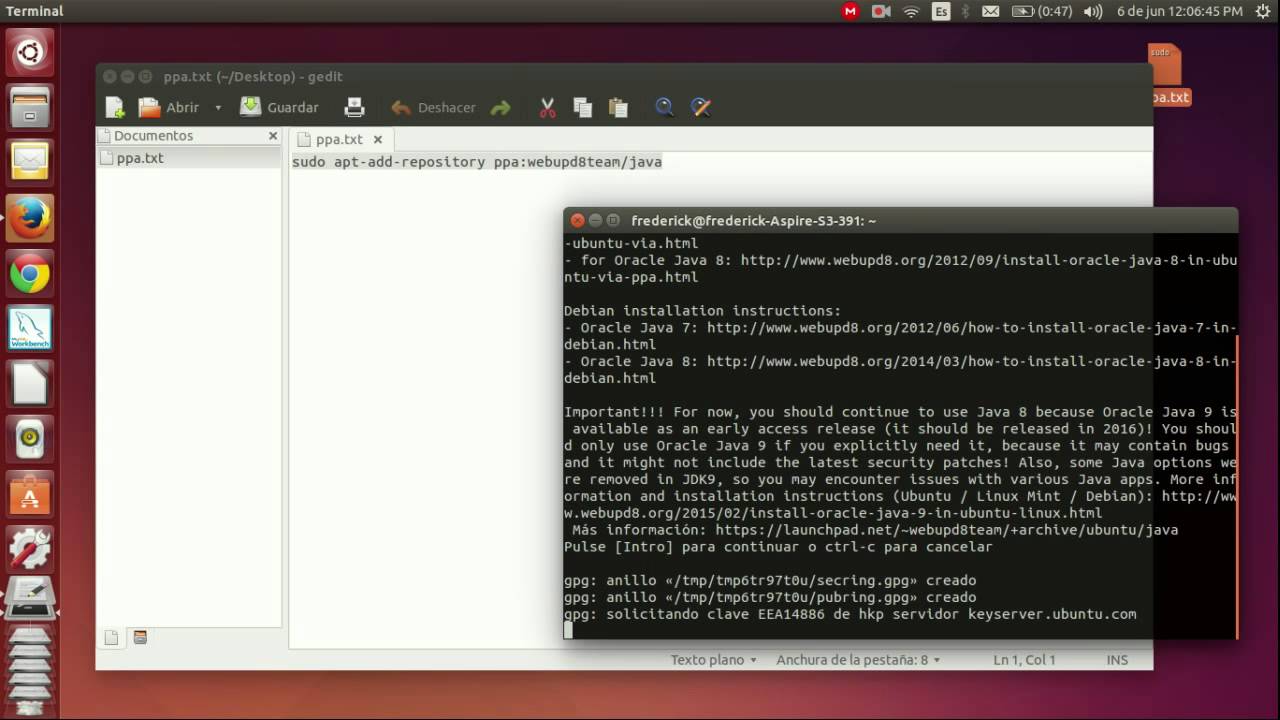Open System Settings wrench icon
Image resolution: width=1280 pixels, height=720 pixels.
point(29,547)
